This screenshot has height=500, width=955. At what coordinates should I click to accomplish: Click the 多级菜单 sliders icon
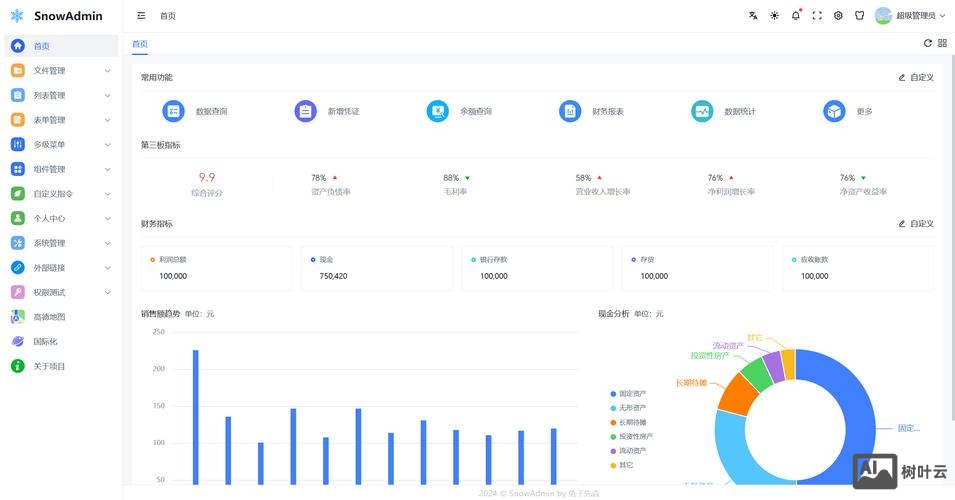pos(18,144)
